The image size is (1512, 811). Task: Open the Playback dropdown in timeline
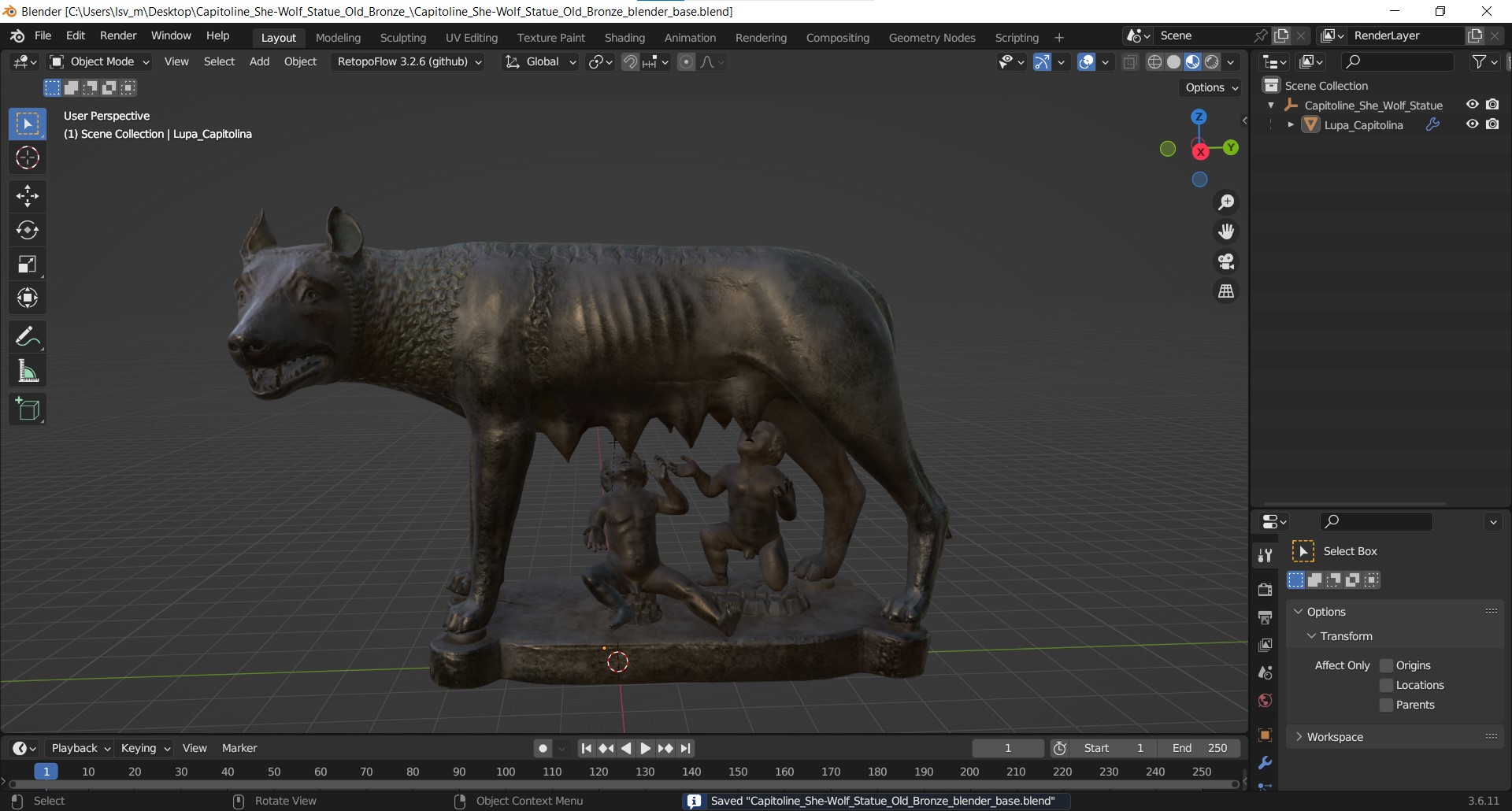[x=80, y=748]
